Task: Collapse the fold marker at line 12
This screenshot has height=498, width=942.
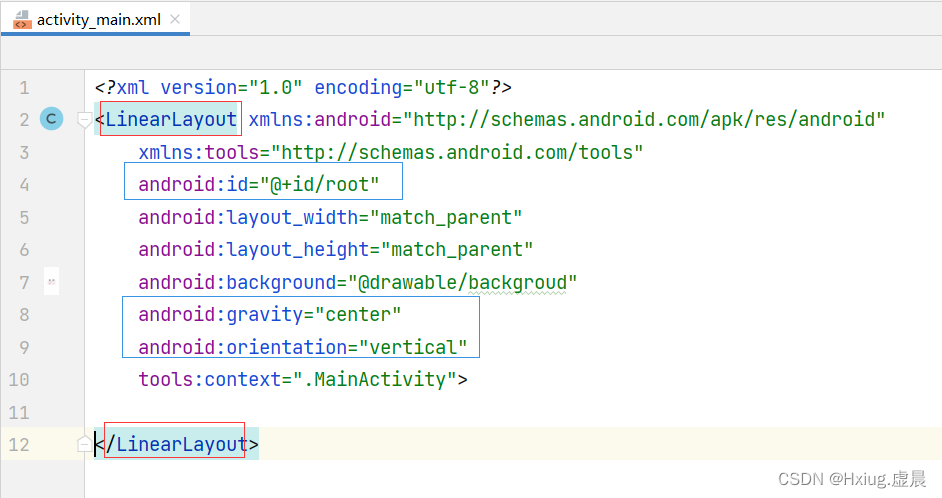Action: pos(84,444)
